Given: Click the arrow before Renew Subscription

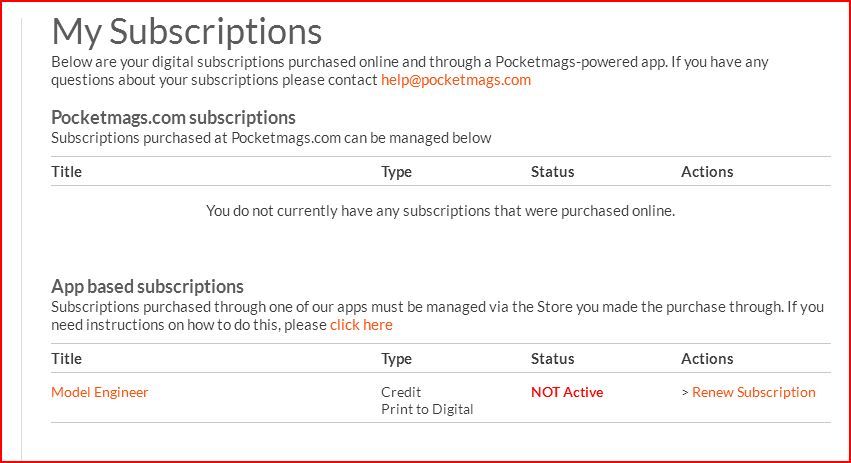Looking at the screenshot, I should [x=685, y=392].
